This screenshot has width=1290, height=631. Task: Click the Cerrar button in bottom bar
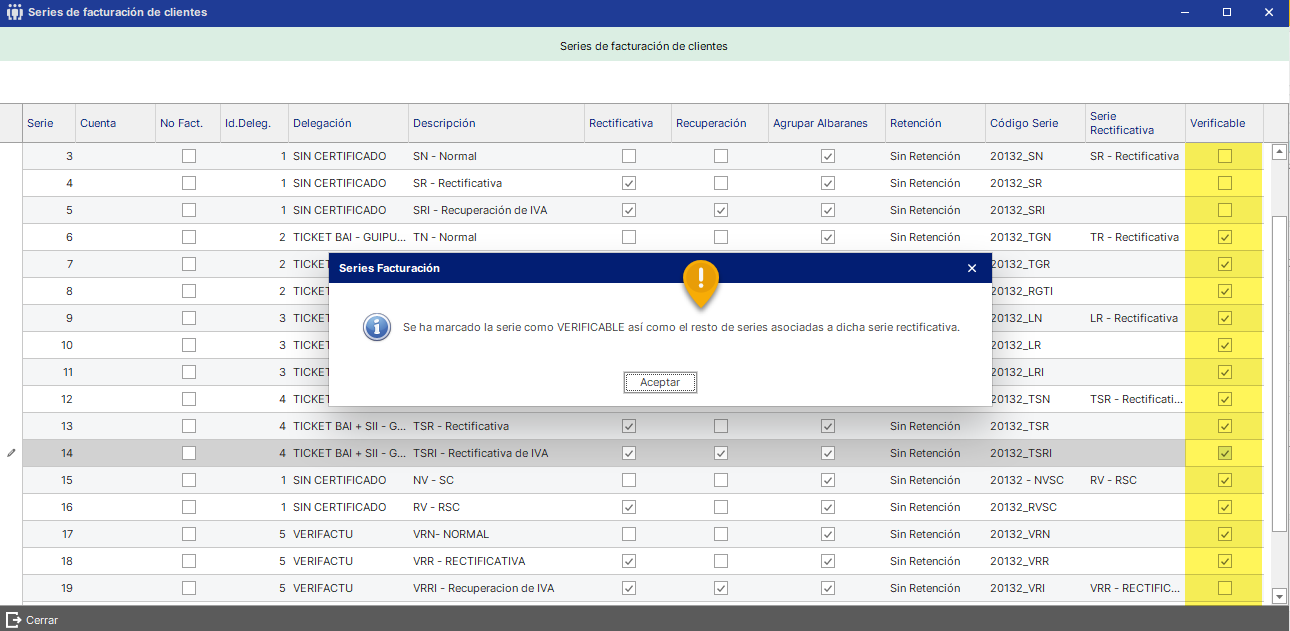(x=32, y=620)
